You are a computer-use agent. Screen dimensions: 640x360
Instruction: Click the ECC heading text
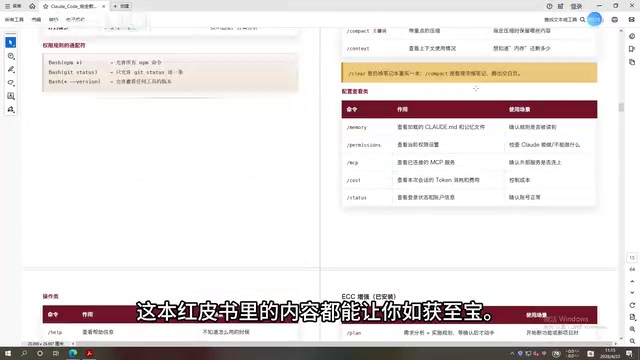(369, 297)
